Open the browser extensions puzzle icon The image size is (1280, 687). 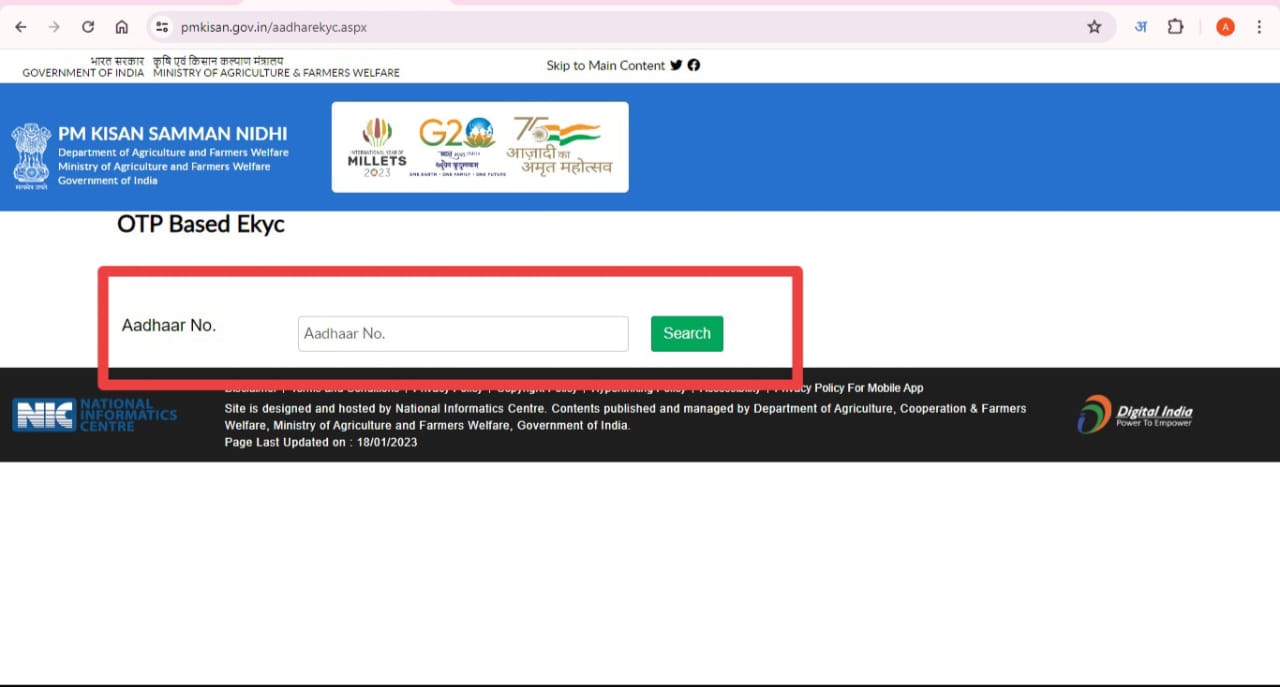coord(1176,27)
